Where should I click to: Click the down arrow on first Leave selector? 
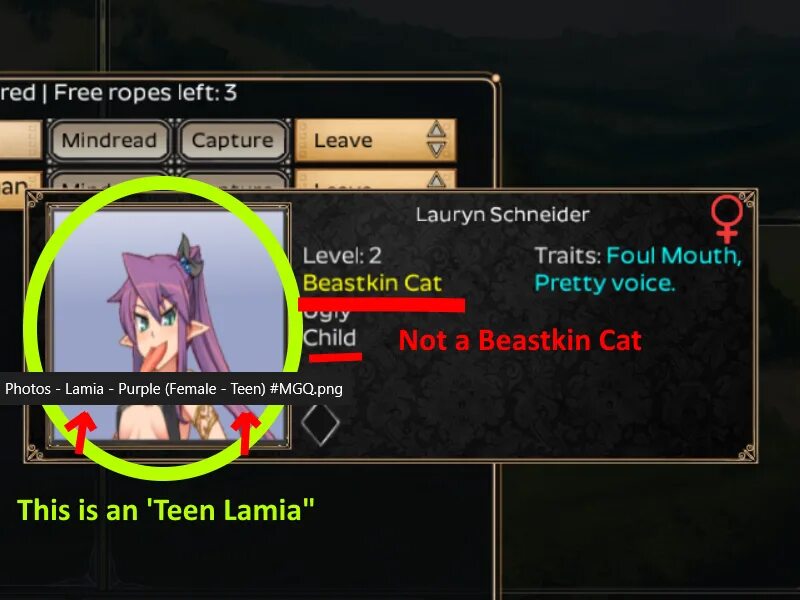click(x=436, y=151)
